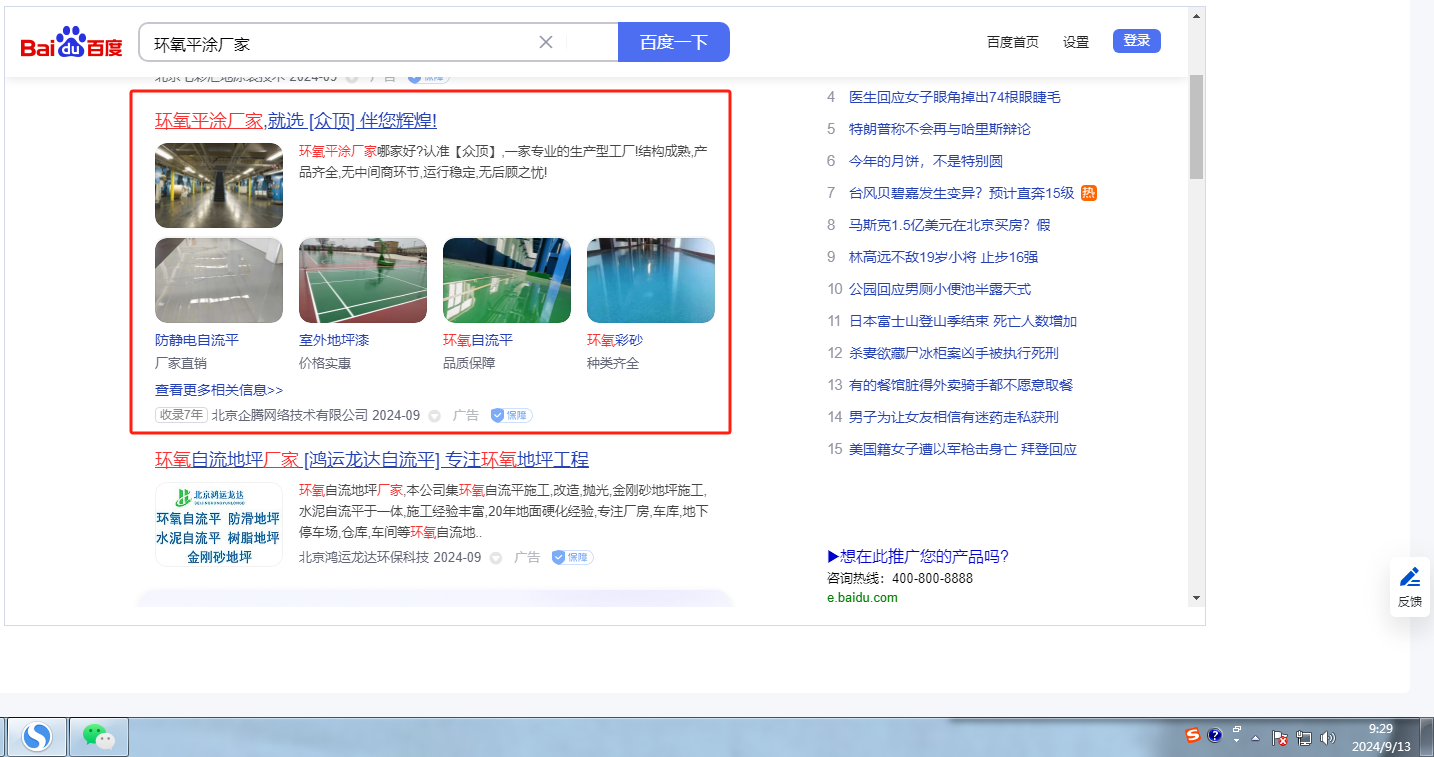Click the page scrollbar down arrow
The width and height of the screenshot is (1434, 757).
pyautogui.click(x=1196, y=598)
